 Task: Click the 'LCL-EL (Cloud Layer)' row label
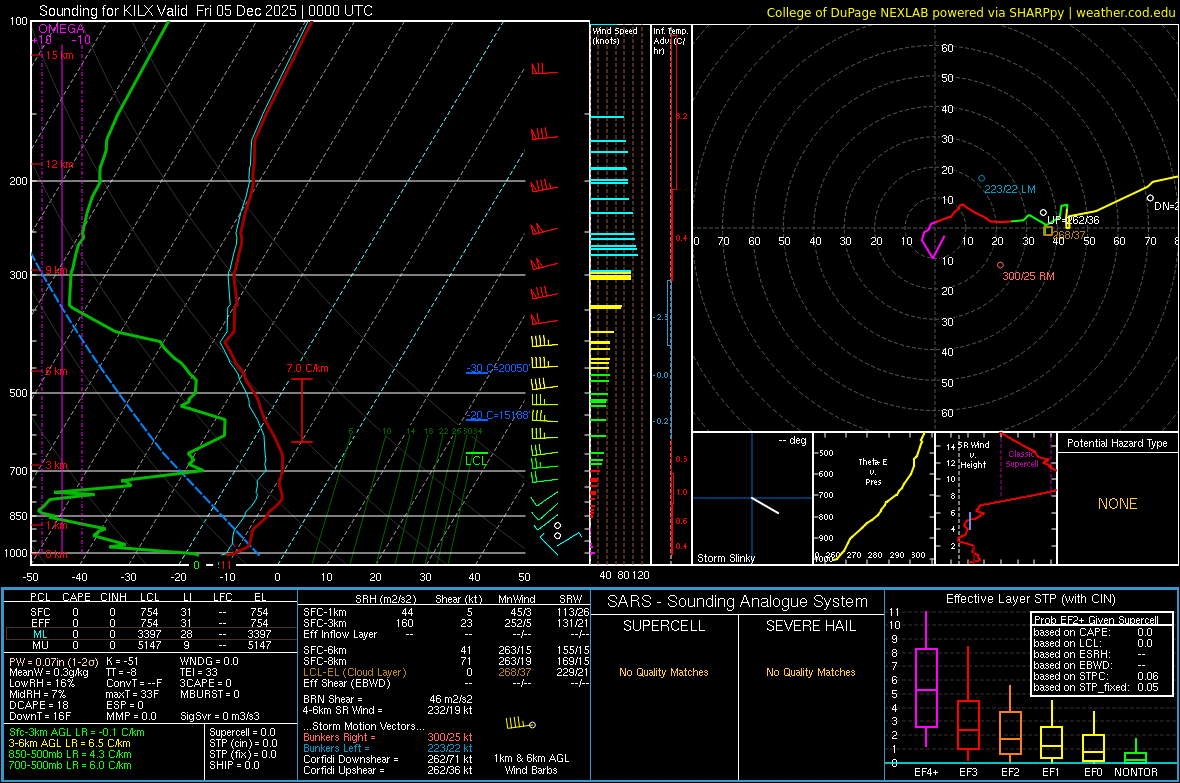point(354,672)
